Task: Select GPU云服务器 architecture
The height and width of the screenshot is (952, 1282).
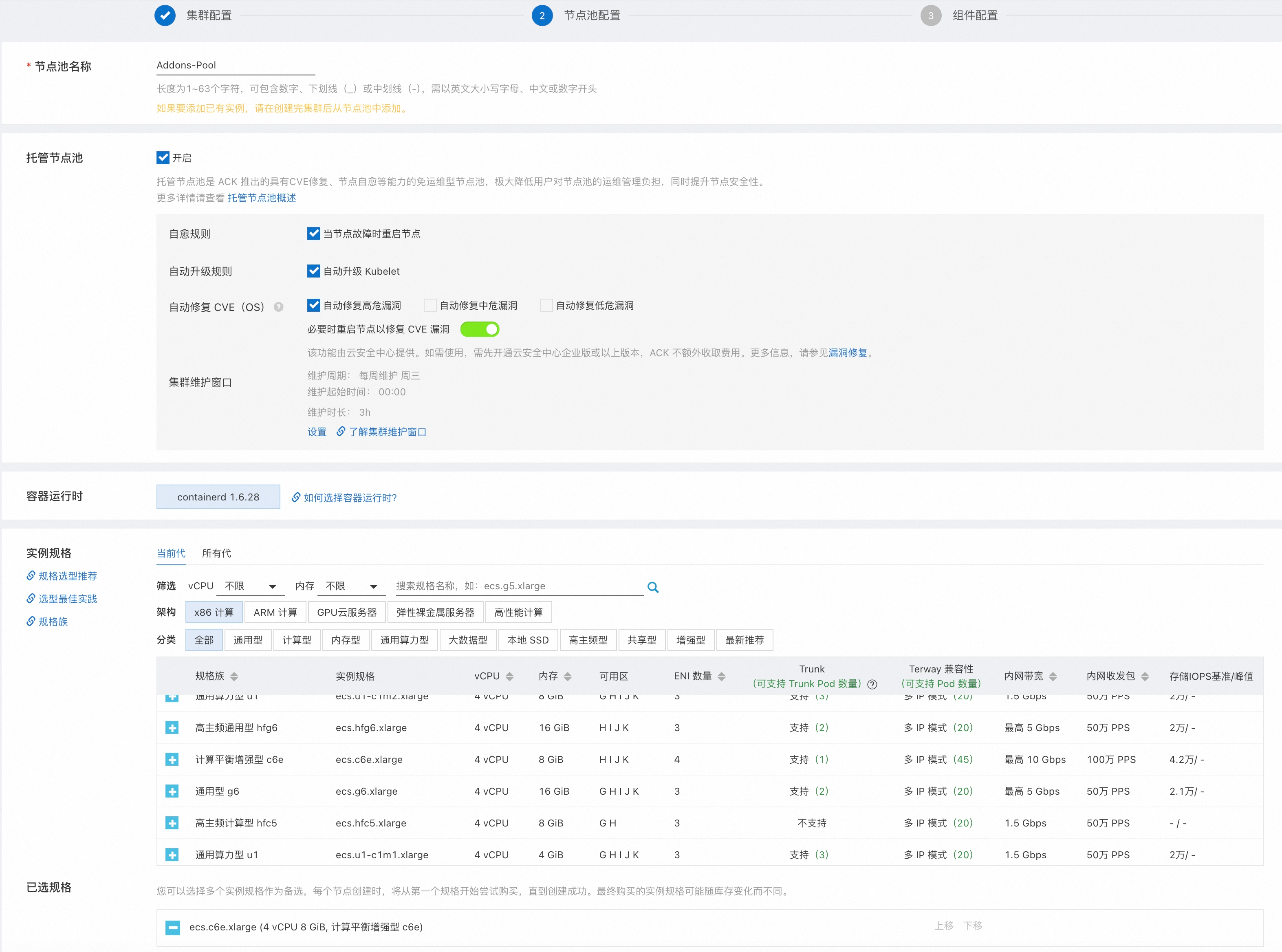Action: click(x=346, y=612)
